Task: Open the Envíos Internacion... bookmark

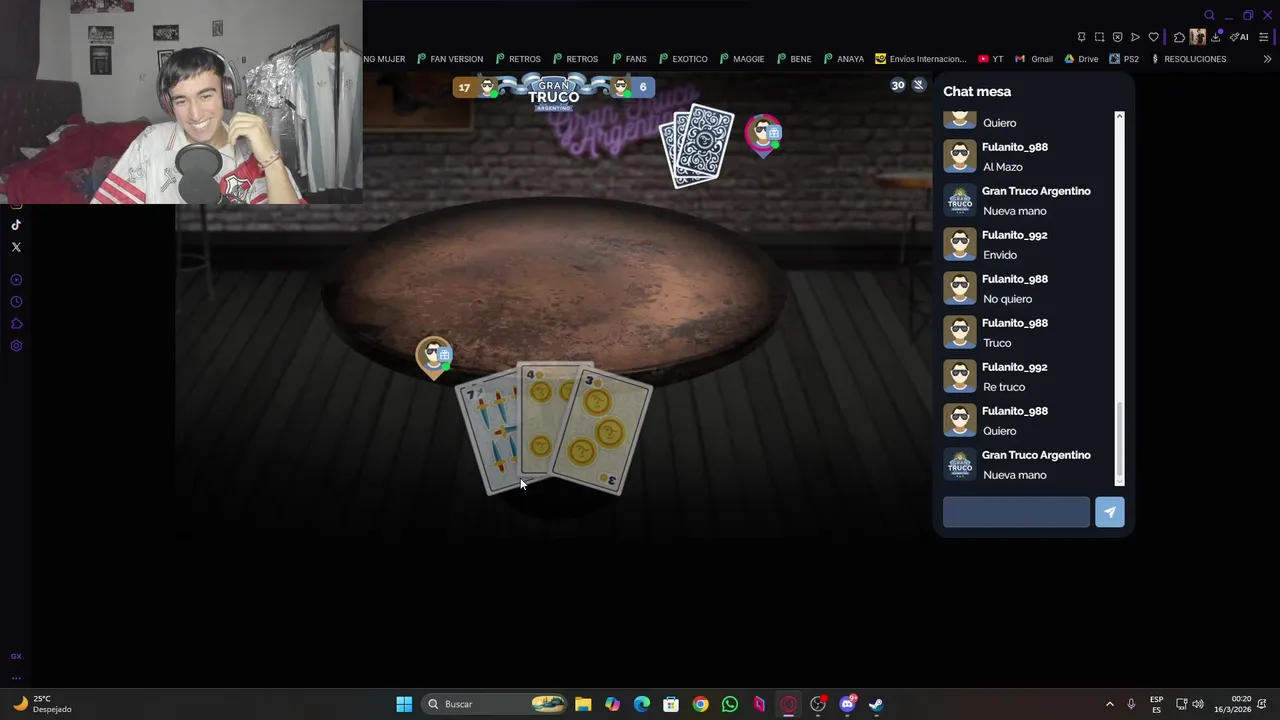Action: click(x=921, y=59)
